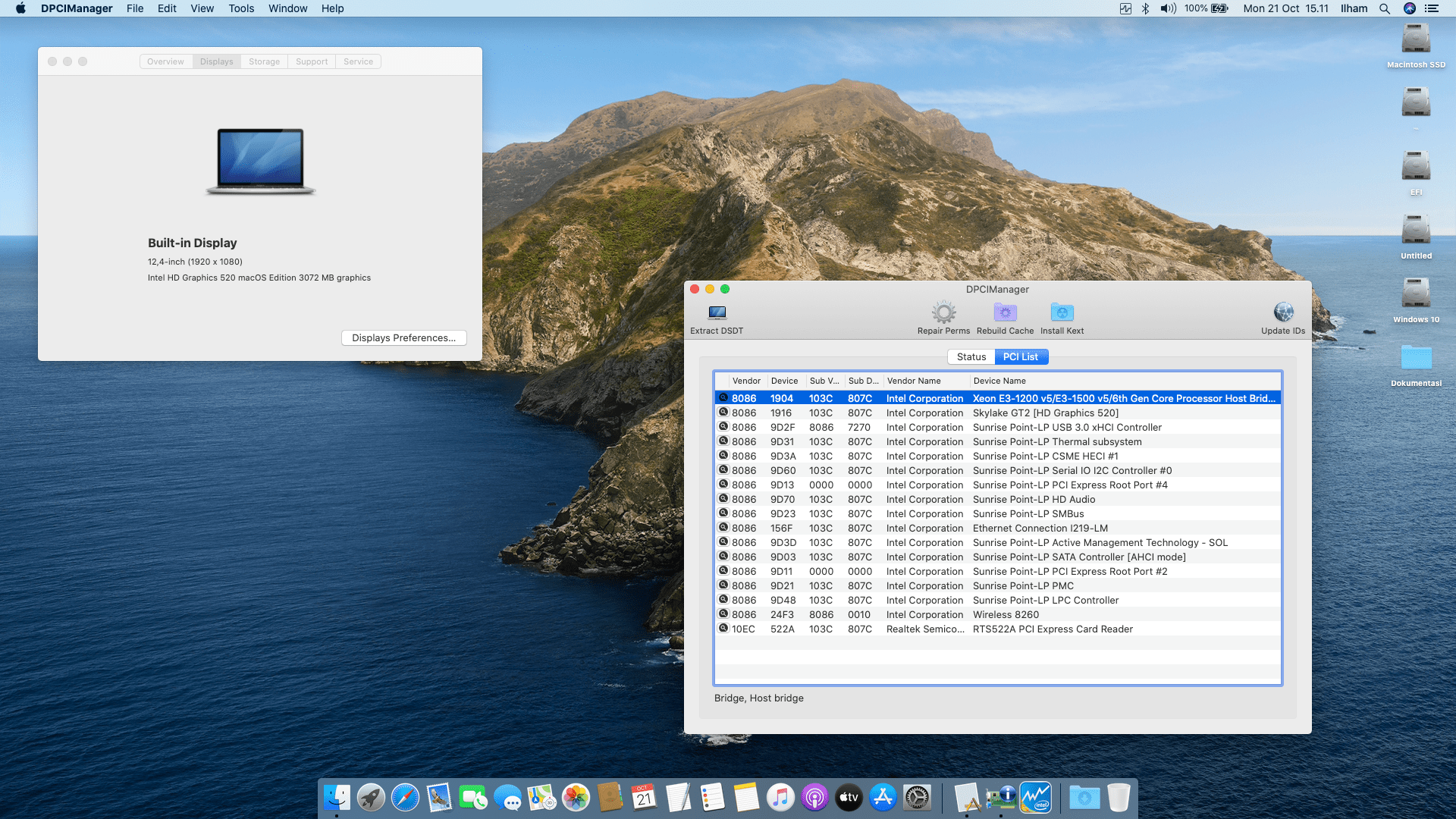Click the Rebuild Cache icon
This screenshot has height=819, width=1456.
pyautogui.click(x=1005, y=312)
